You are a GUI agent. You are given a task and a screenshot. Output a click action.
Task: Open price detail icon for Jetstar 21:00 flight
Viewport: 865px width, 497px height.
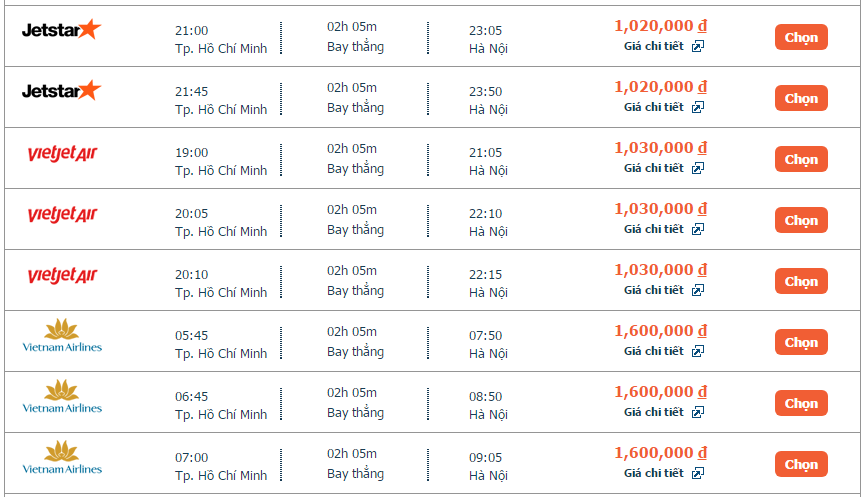[698, 46]
